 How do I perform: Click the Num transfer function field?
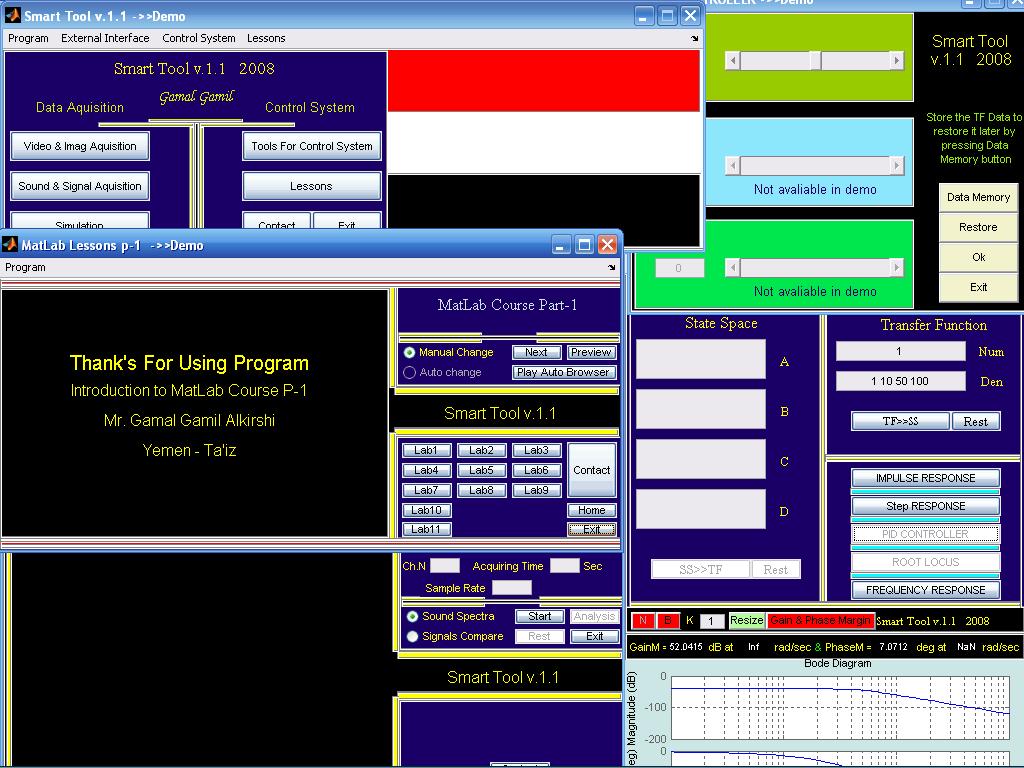coord(900,351)
